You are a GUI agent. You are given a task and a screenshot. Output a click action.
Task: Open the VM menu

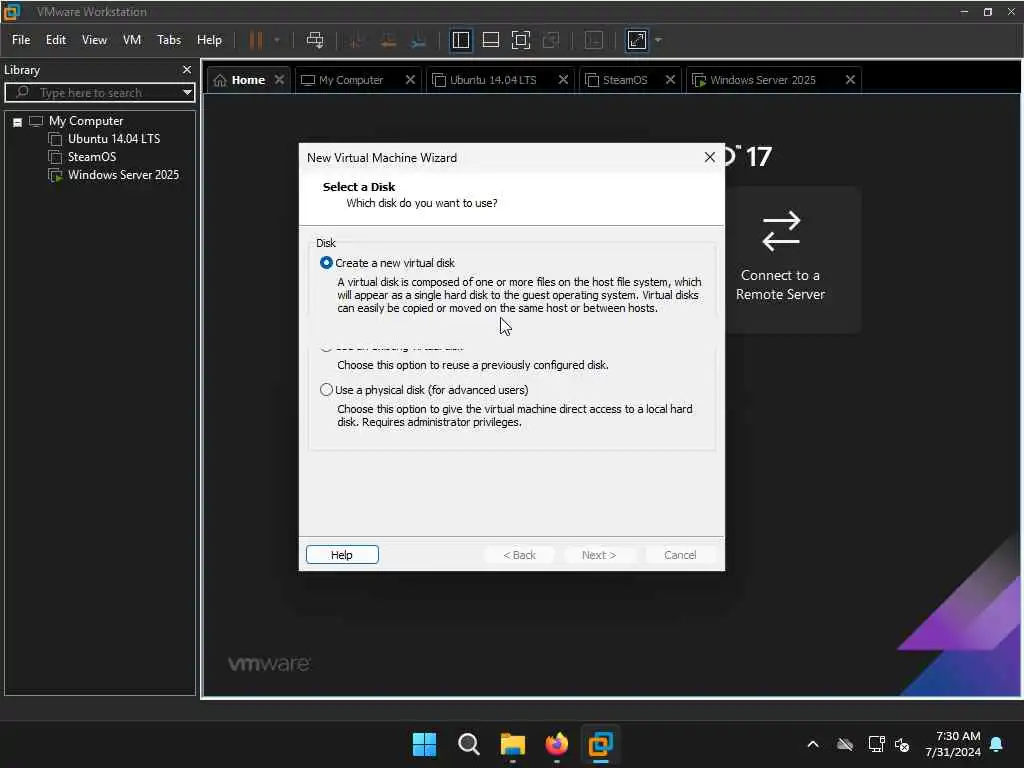(x=132, y=40)
